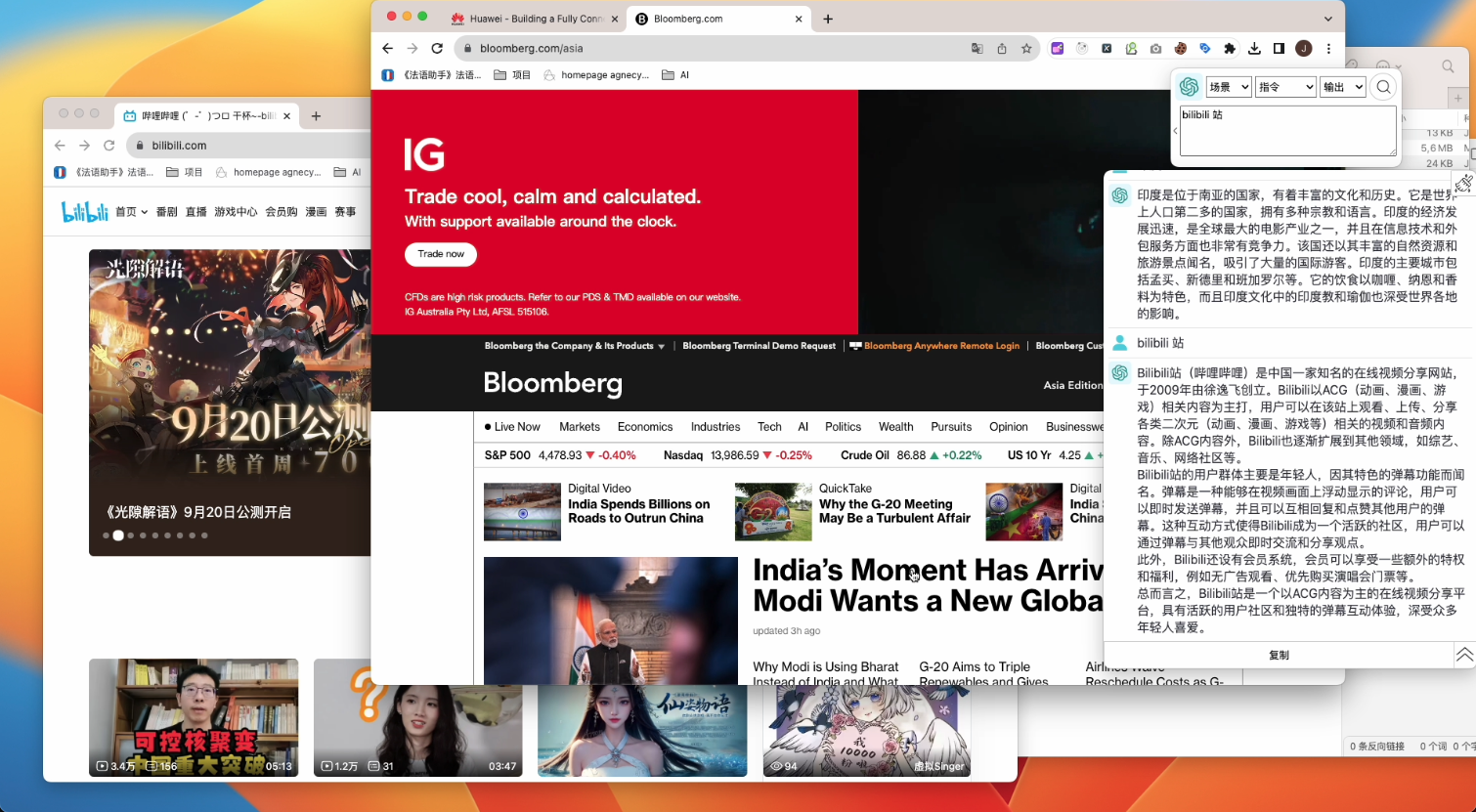This screenshot has width=1476, height=812.
Task: Click the bilibili logo
Action: (x=84, y=211)
